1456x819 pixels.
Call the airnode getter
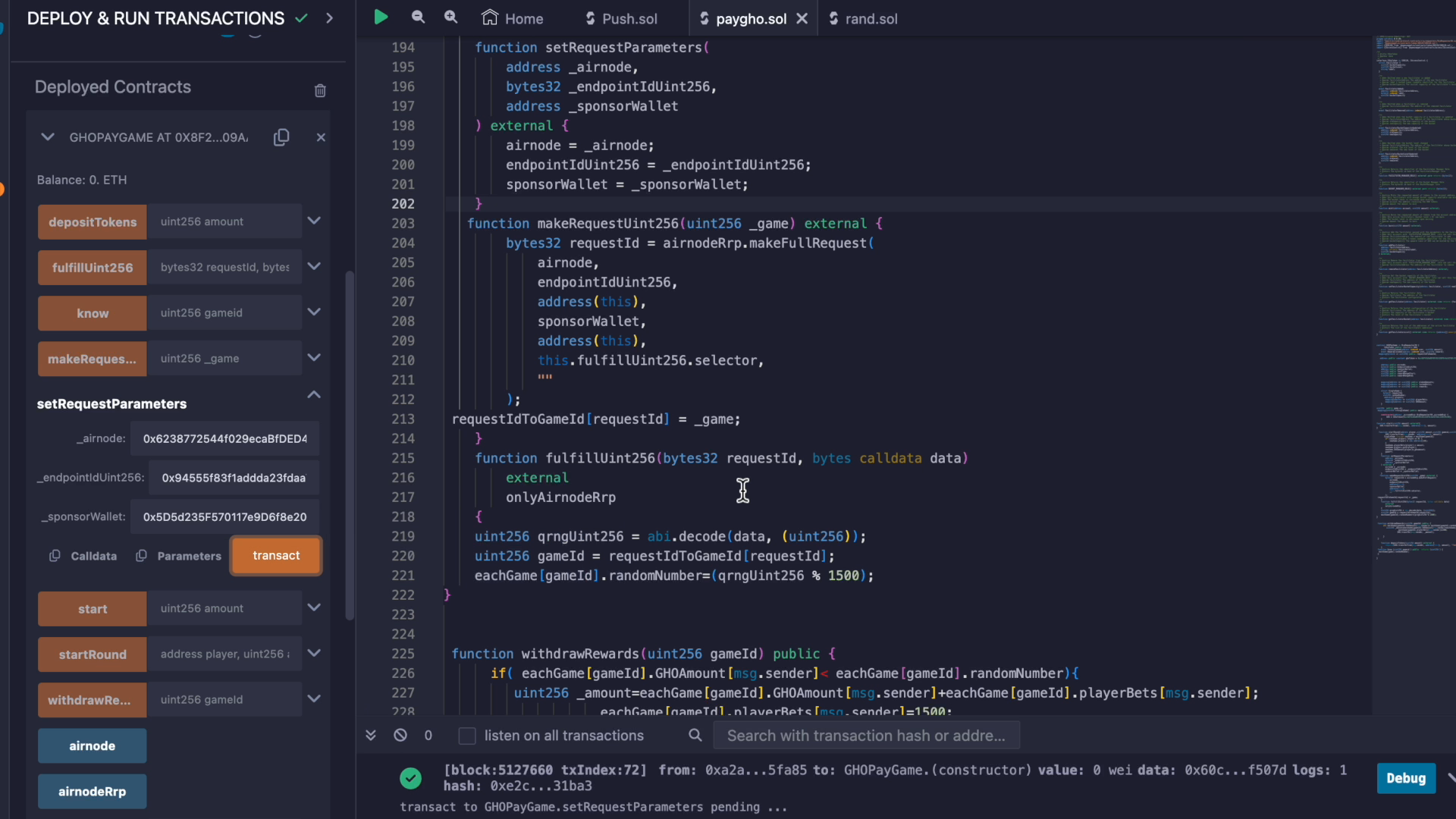click(93, 745)
